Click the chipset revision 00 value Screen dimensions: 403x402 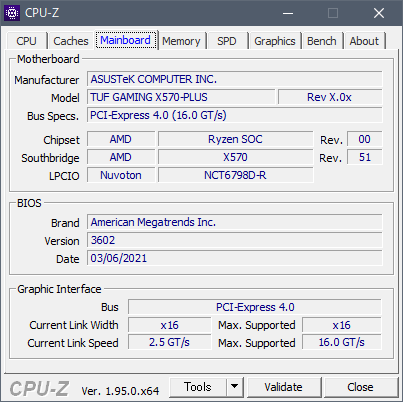click(x=365, y=139)
